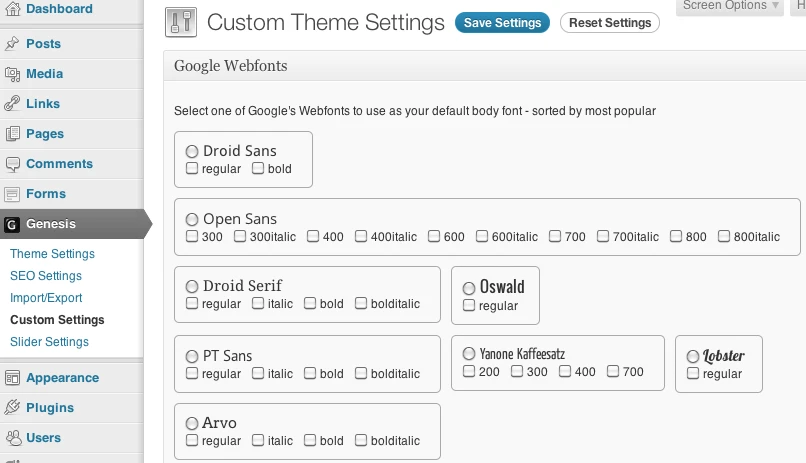Click the Forms icon in sidebar
Image resolution: width=806 pixels, height=463 pixels.
click(x=12, y=194)
